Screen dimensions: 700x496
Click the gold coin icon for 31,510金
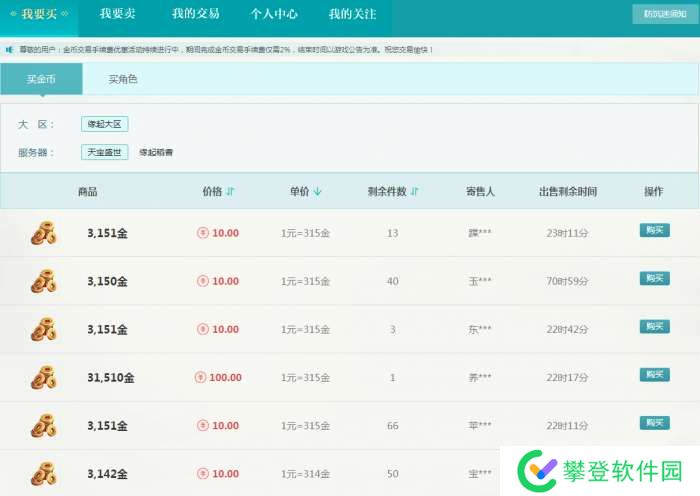pyautogui.click(x=43, y=377)
